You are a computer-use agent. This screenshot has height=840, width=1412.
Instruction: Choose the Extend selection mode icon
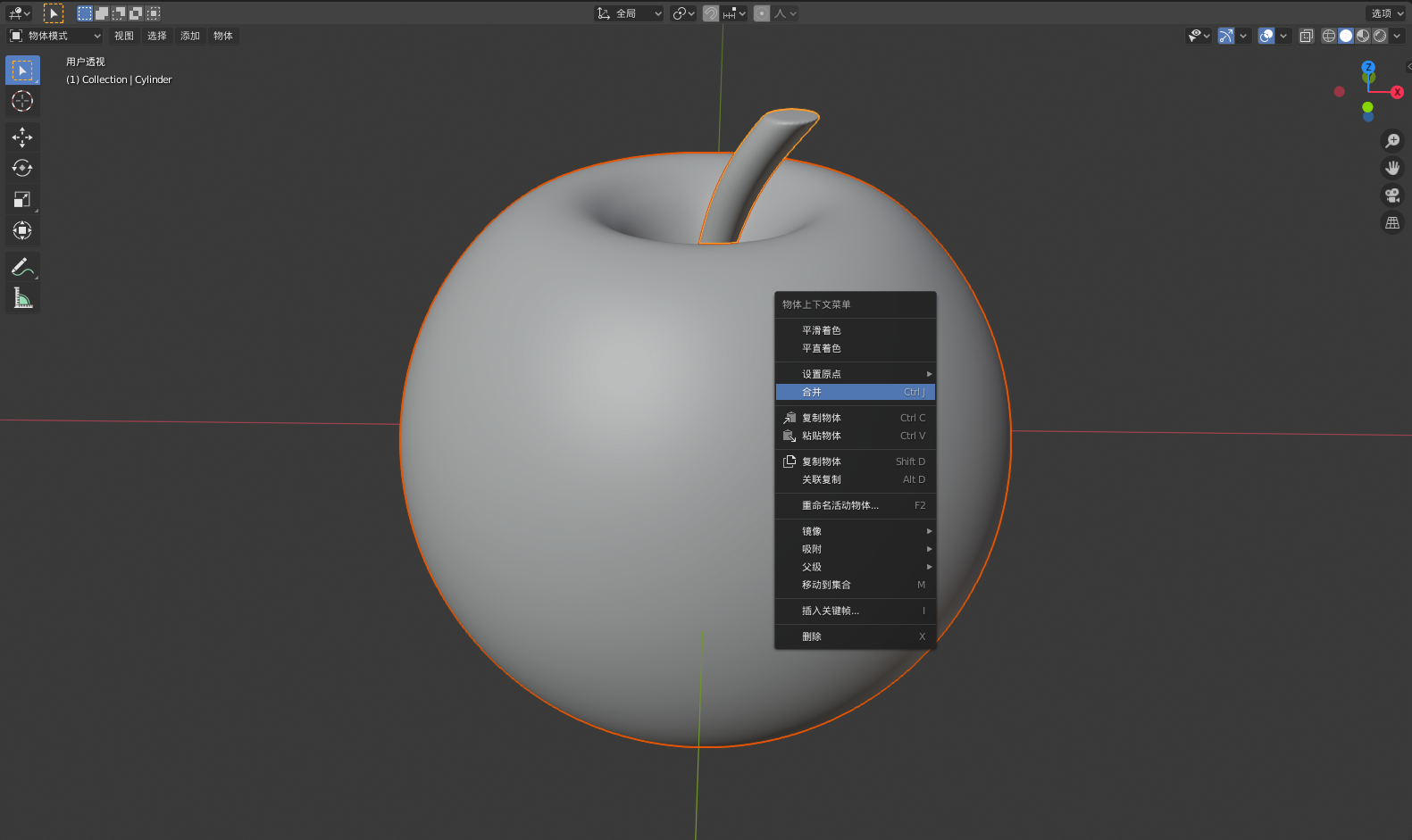(x=102, y=13)
